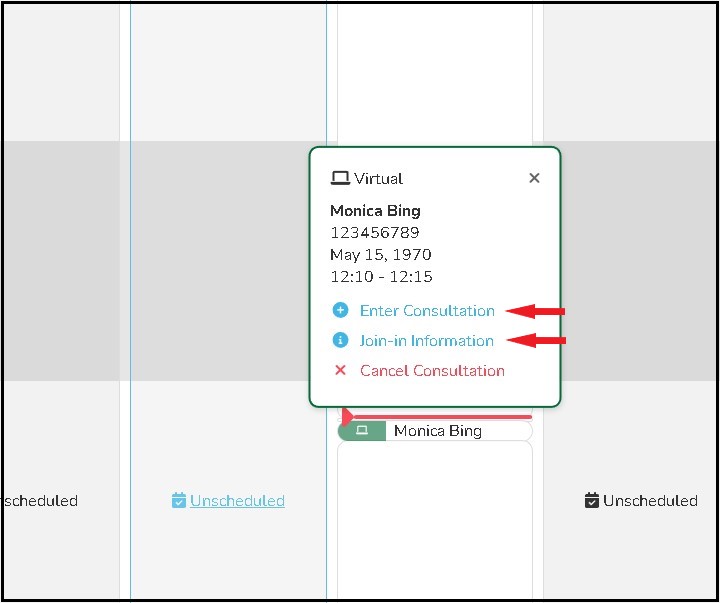Screen dimensions: 720x603
Task: Click the red current-time marker line
Action: [440, 416]
